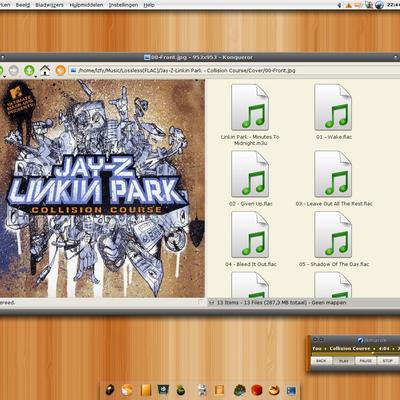Launch the orange and white globe dock icon
This screenshot has height=400, width=400.
coord(127,390)
